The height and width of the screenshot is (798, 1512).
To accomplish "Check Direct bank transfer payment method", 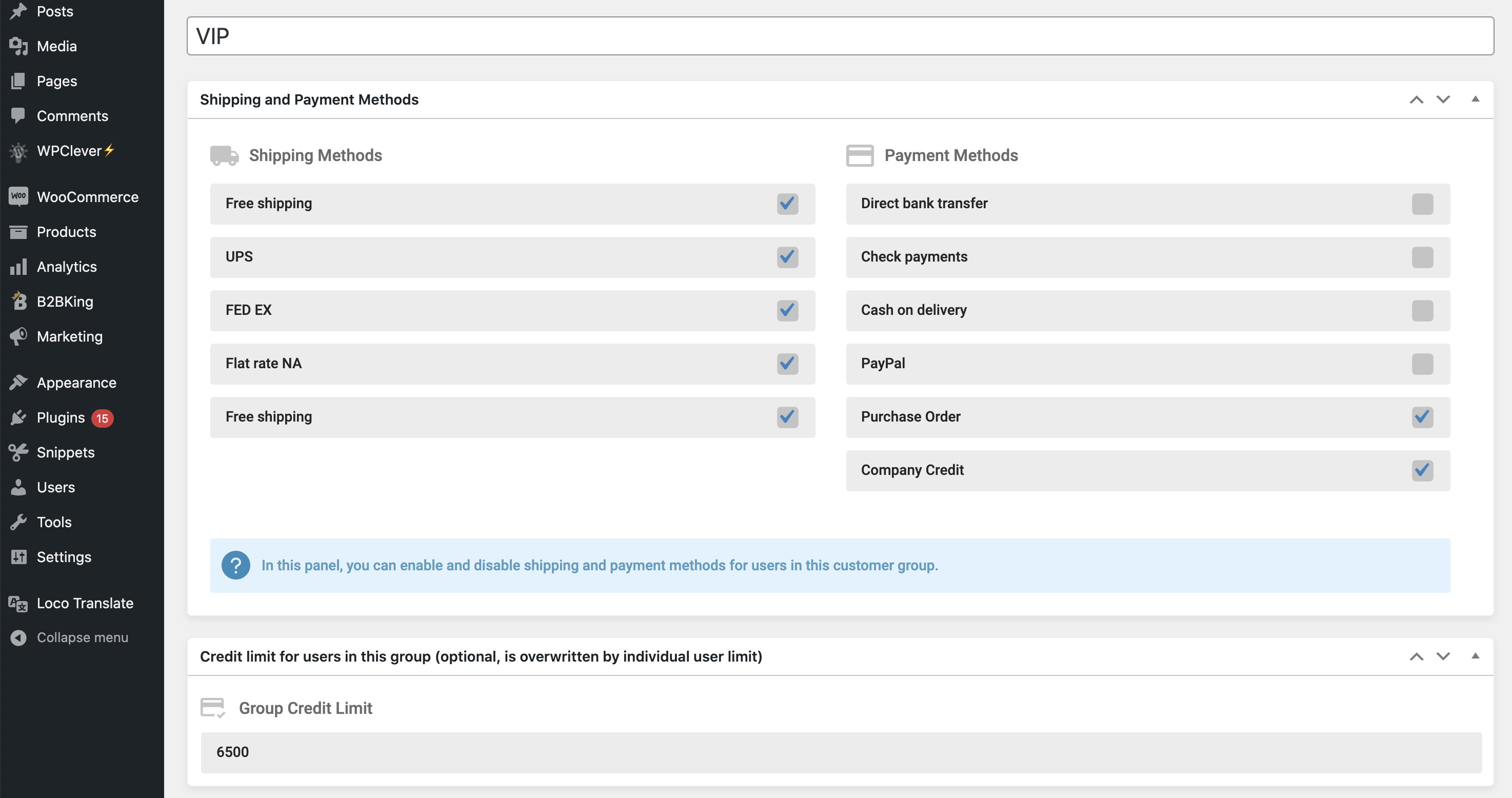I will coord(1422,204).
